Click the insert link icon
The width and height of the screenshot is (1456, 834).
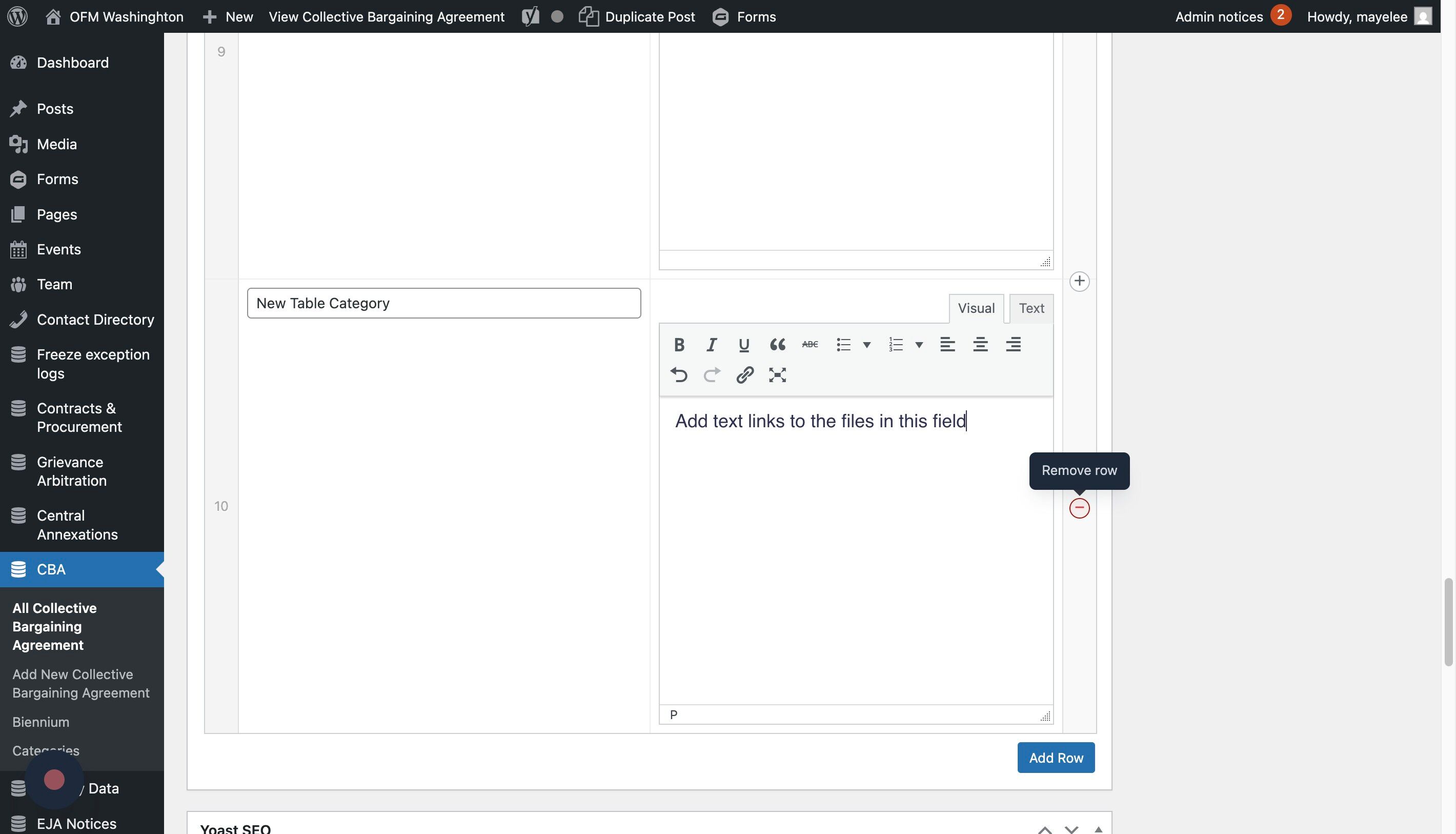click(x=744, y=375)
